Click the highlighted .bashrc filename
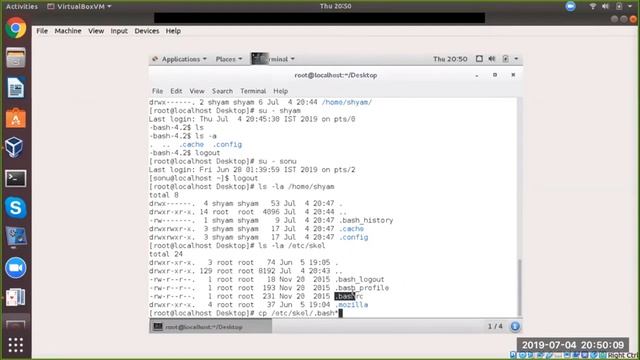The width and height of the screenshot is (640, 360). [349, 296]
